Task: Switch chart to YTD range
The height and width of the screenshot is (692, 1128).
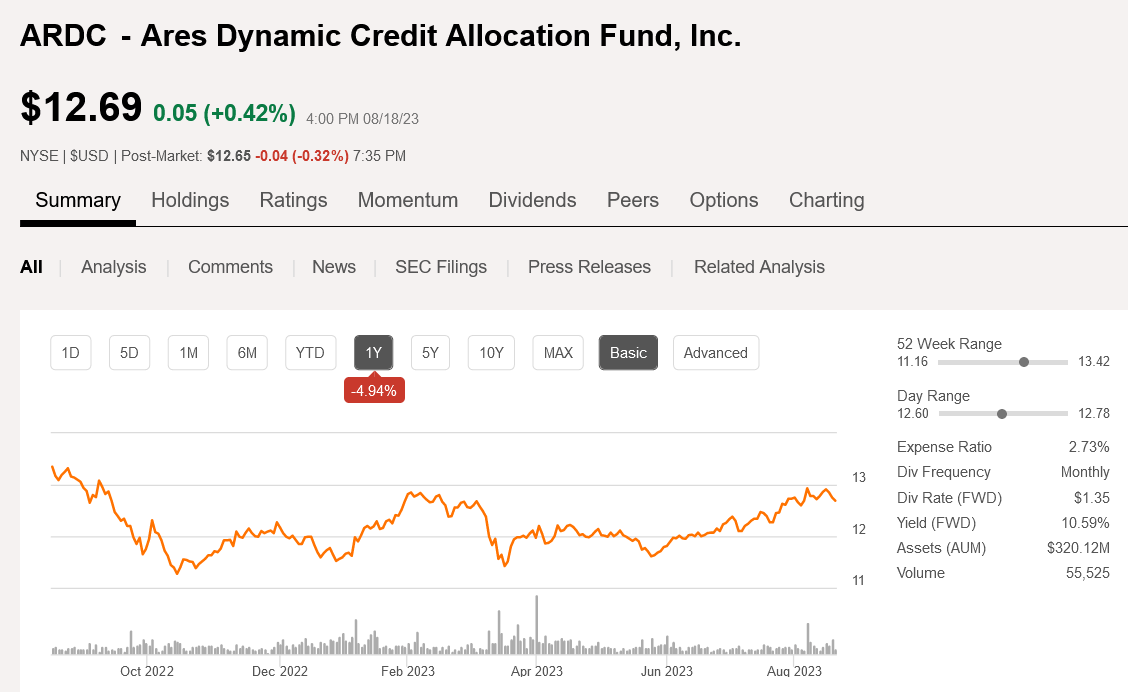Action: 310,352
